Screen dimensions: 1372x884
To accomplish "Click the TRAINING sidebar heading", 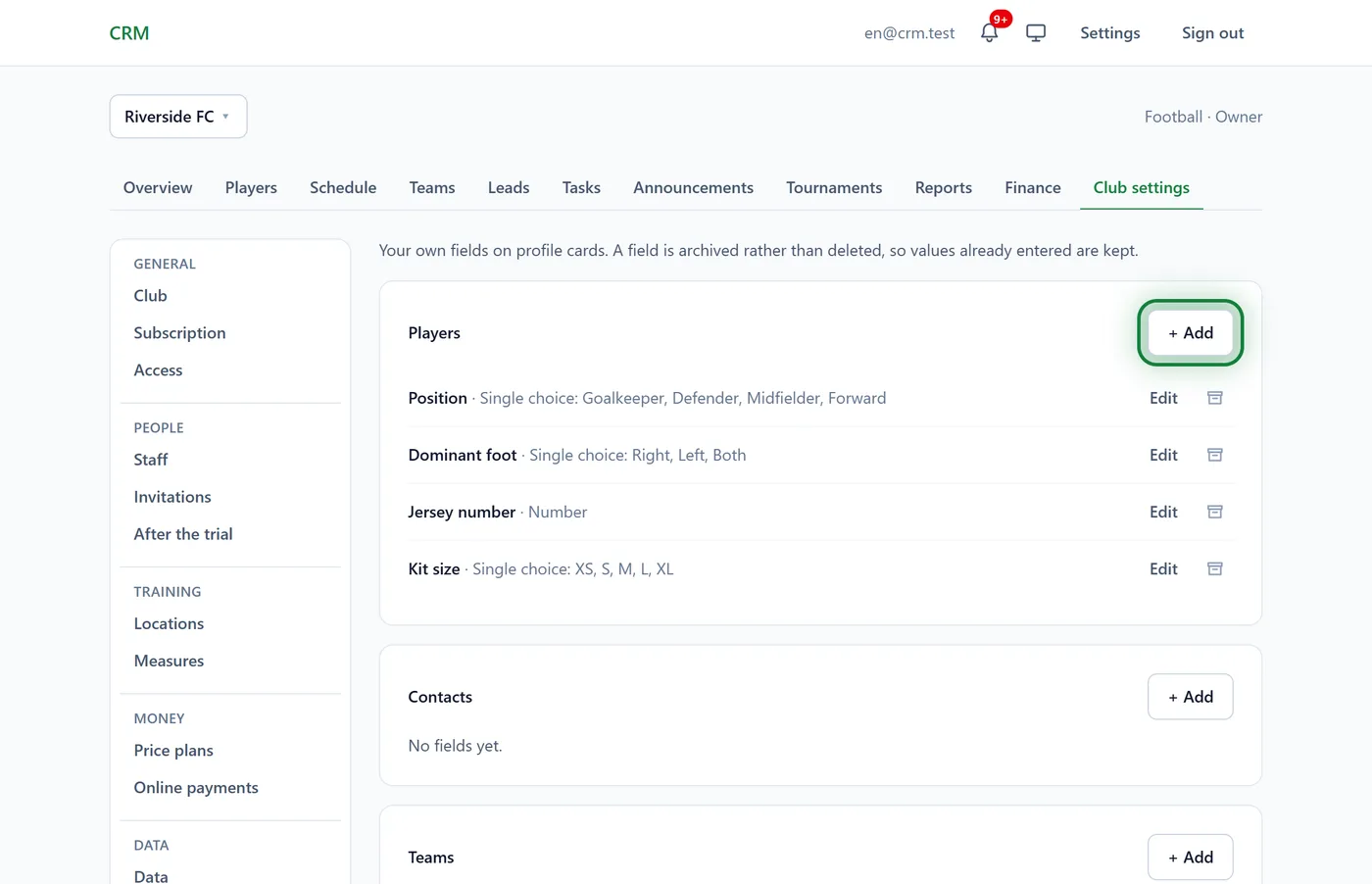I will (168, 592).
